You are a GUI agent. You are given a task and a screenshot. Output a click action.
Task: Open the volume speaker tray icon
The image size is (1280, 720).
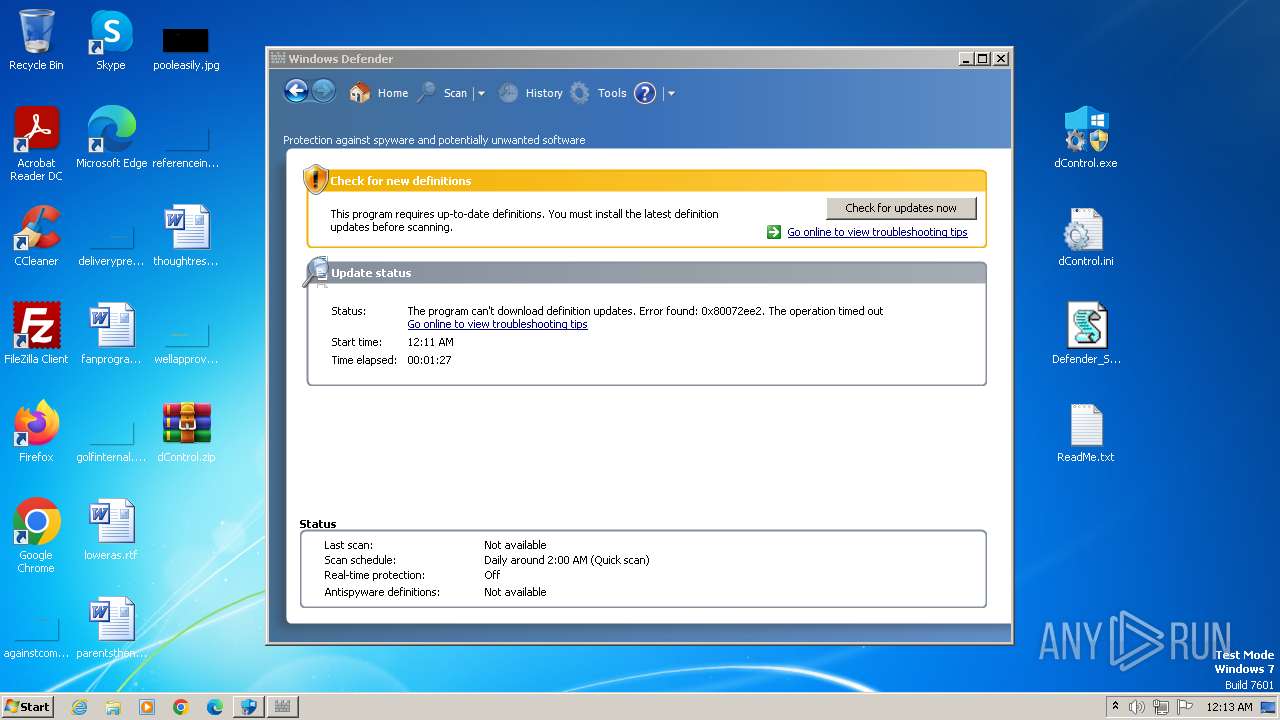(1137, 707)
